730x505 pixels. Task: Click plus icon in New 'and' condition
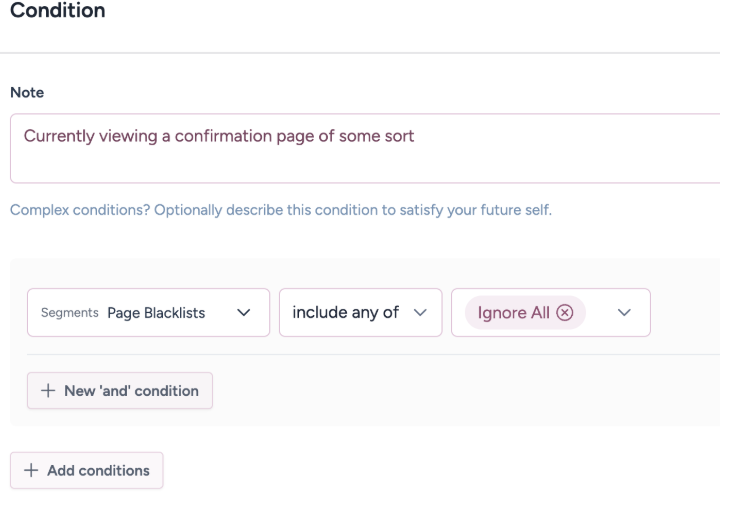(49, 391)
